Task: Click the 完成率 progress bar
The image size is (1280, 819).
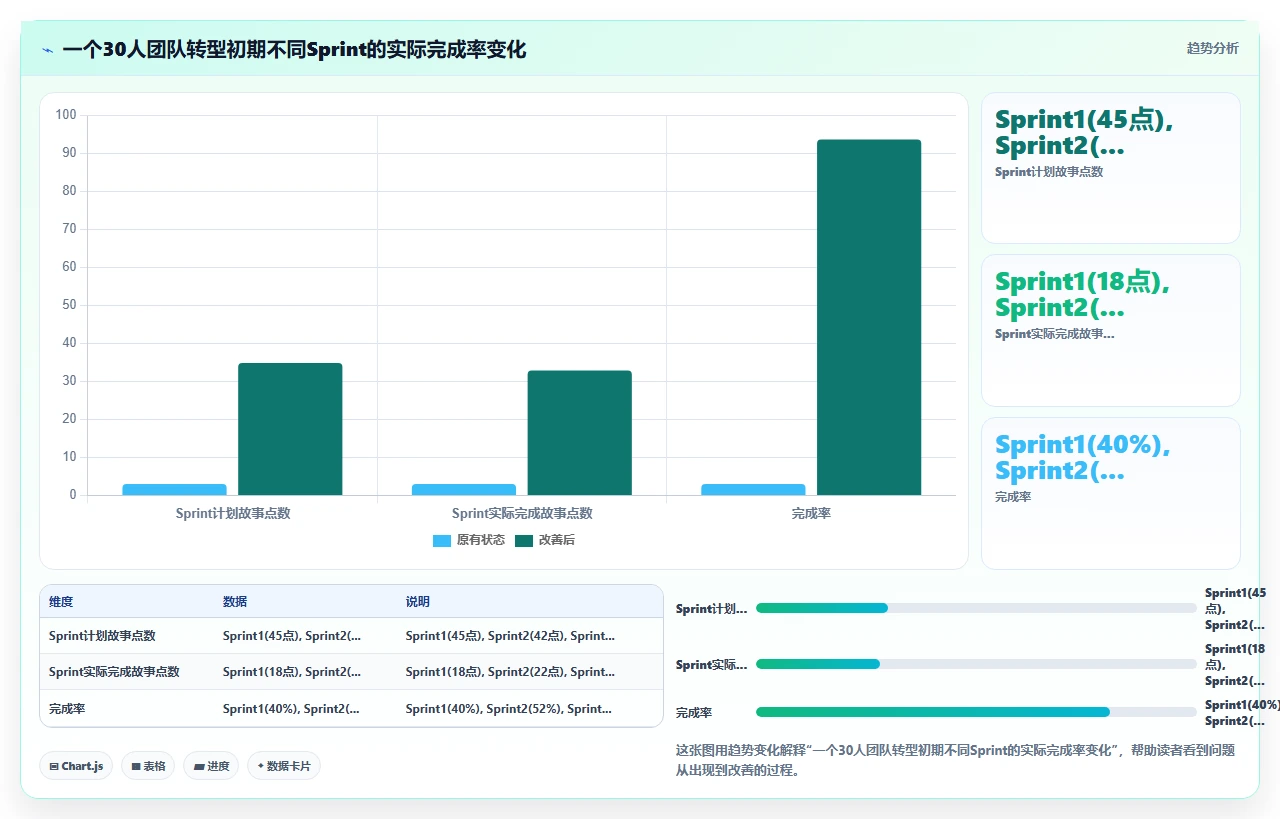Action: tap(976, 712)
